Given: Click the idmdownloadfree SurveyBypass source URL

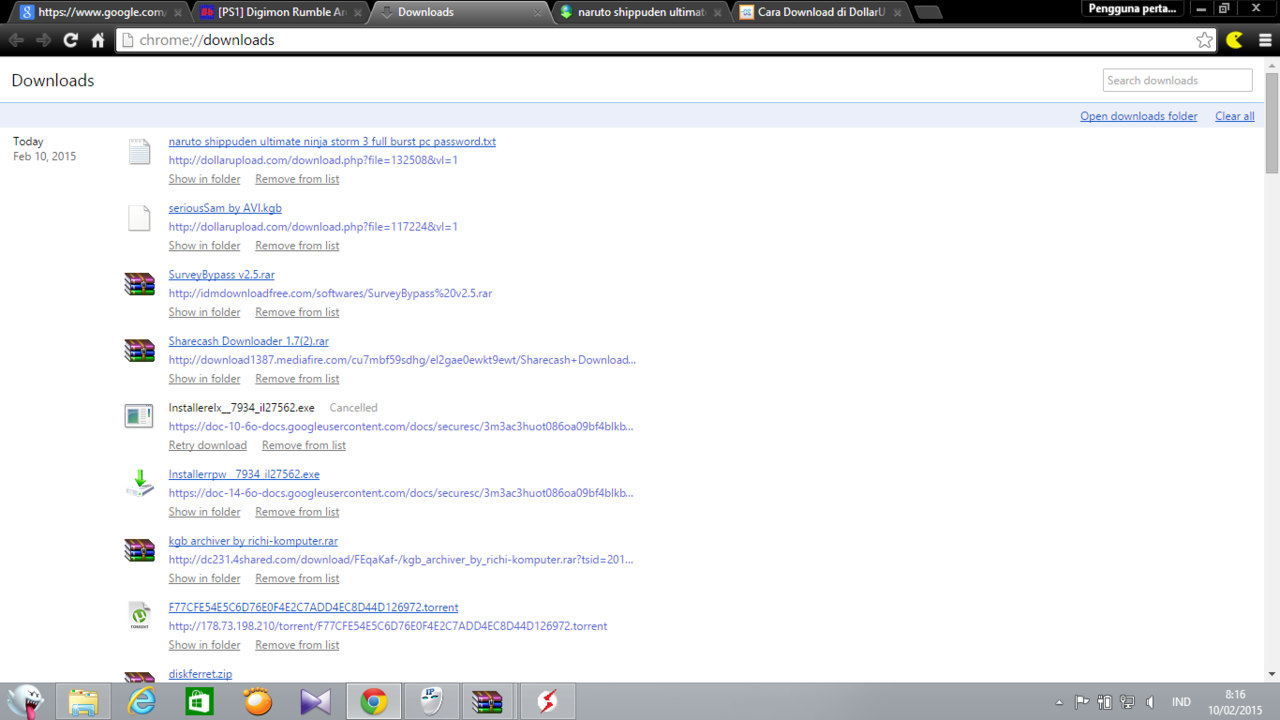Looking at the screenshot, I should pyautogui.click(x=330, y=294).
